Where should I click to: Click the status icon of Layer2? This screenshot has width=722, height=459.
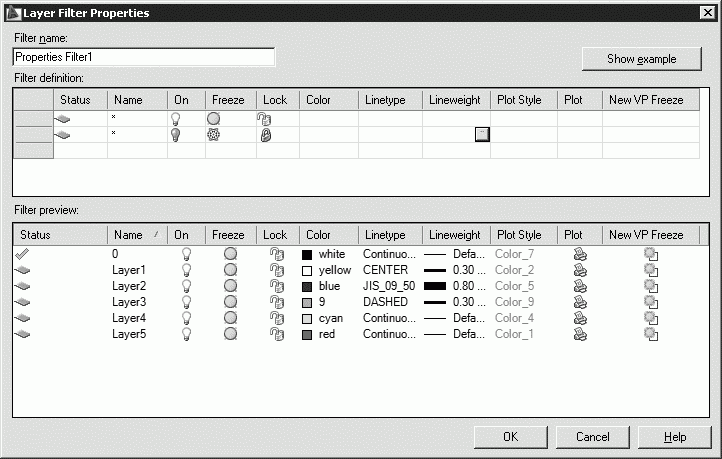click(22, 286)
